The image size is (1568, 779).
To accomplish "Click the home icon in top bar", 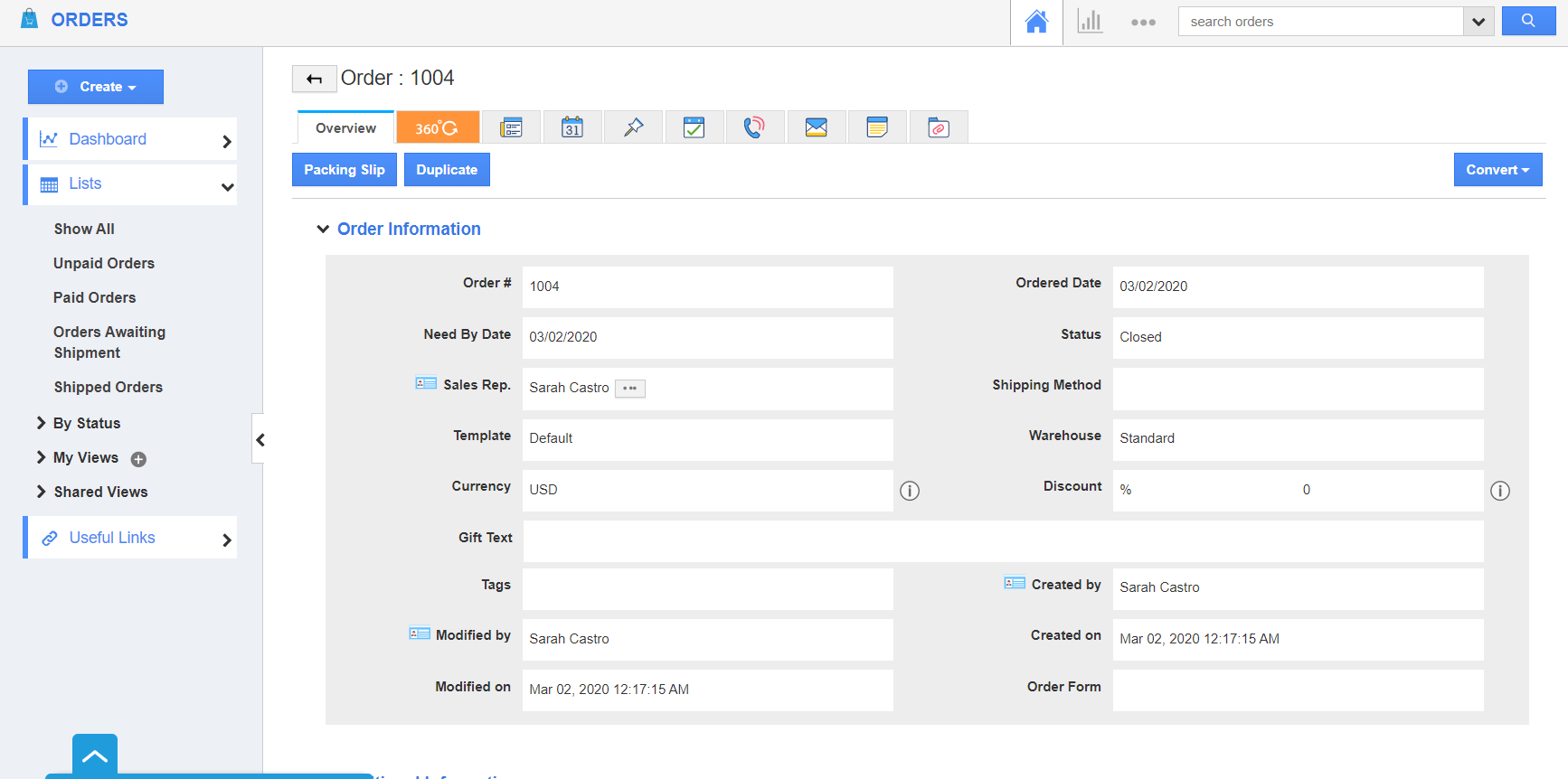I will pos(1036,22).
